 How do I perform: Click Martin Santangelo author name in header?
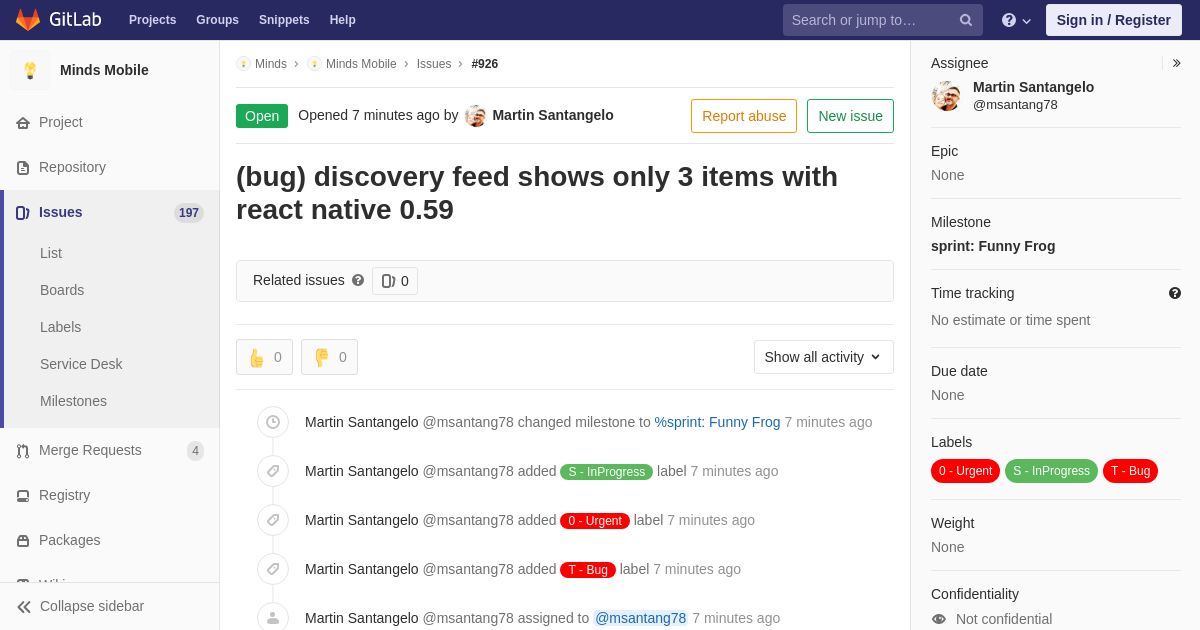[x=553, y=115]
